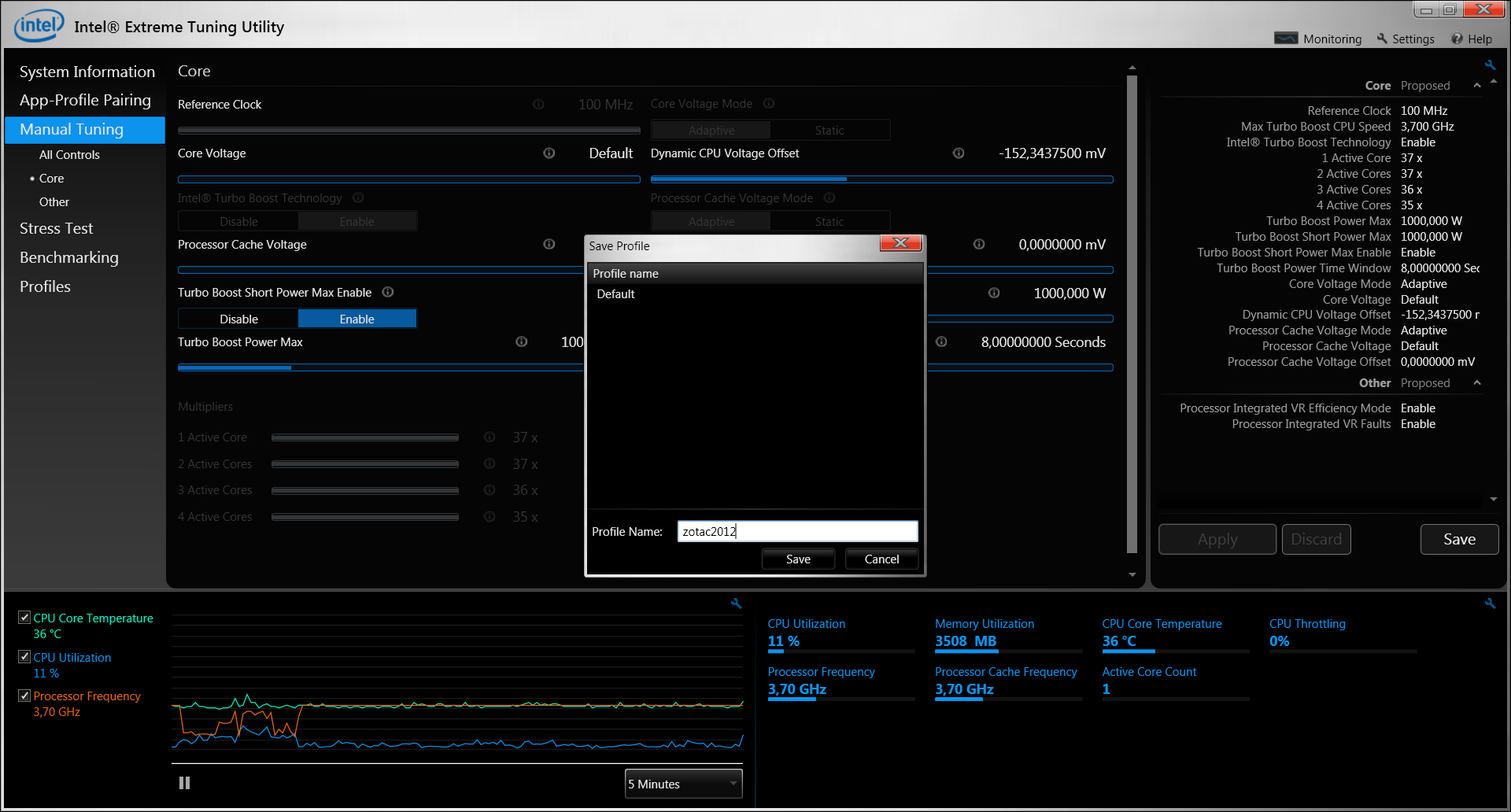Click info icon next to 8,00000000 Seconds value

coord(941,341)
